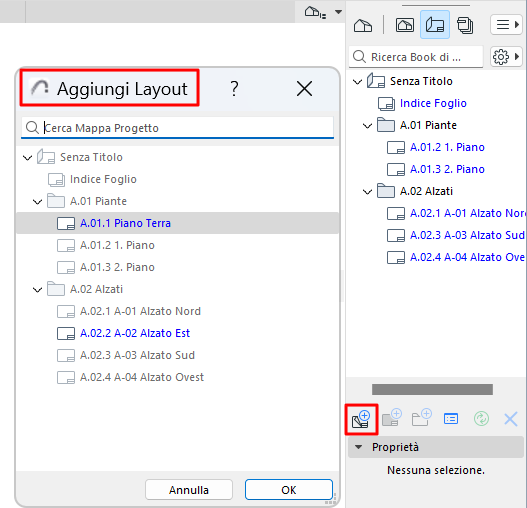Collapse the Proprietà panel section
The image size is (527, 508).
(x=358, y=447)
